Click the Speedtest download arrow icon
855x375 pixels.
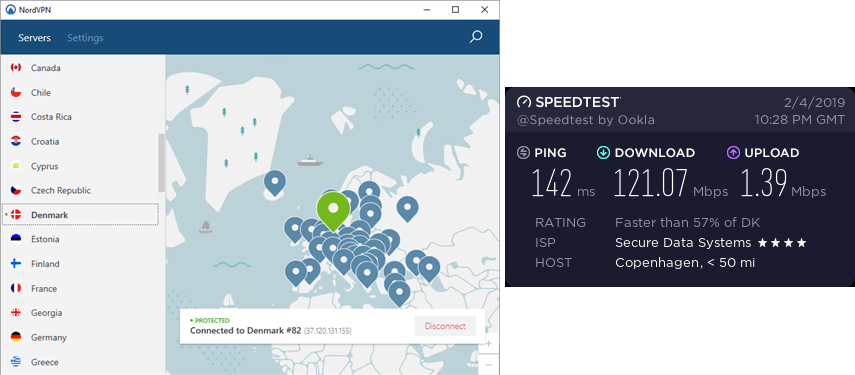[603, 153]
